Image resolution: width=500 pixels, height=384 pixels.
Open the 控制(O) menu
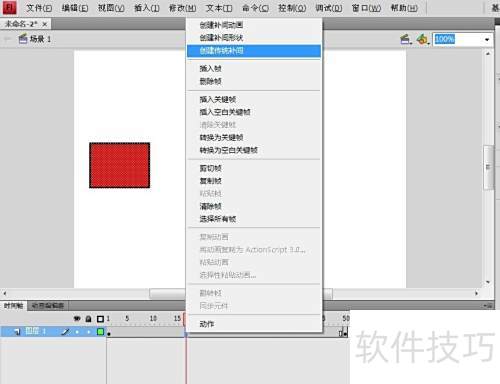pos(292,8)
